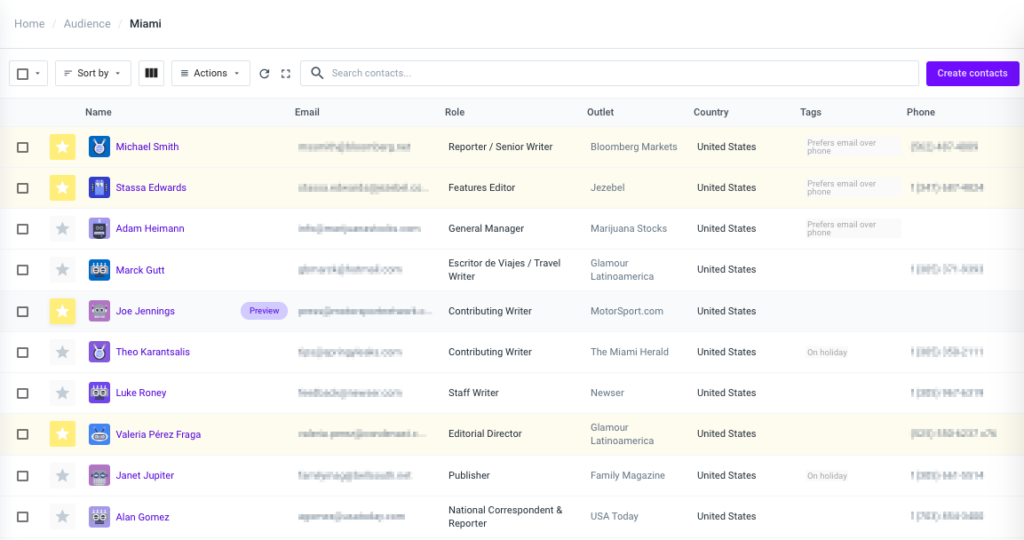Click Alan Gomez's avatar icon

click(x=99, y=517)
